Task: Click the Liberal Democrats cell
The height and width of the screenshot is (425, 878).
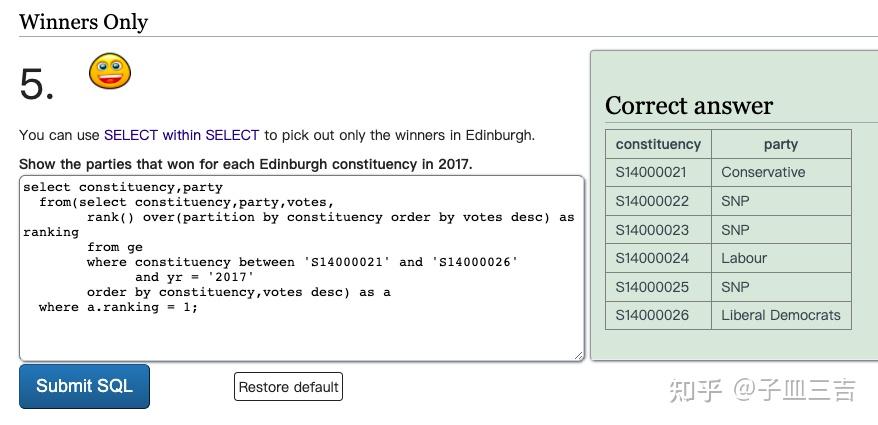Action: click(780, 315)
